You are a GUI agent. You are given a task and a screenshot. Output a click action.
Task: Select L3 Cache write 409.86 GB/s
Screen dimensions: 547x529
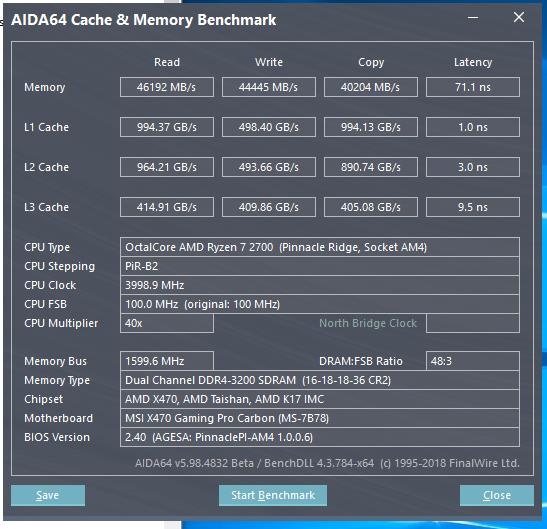[x=269, y=207]
